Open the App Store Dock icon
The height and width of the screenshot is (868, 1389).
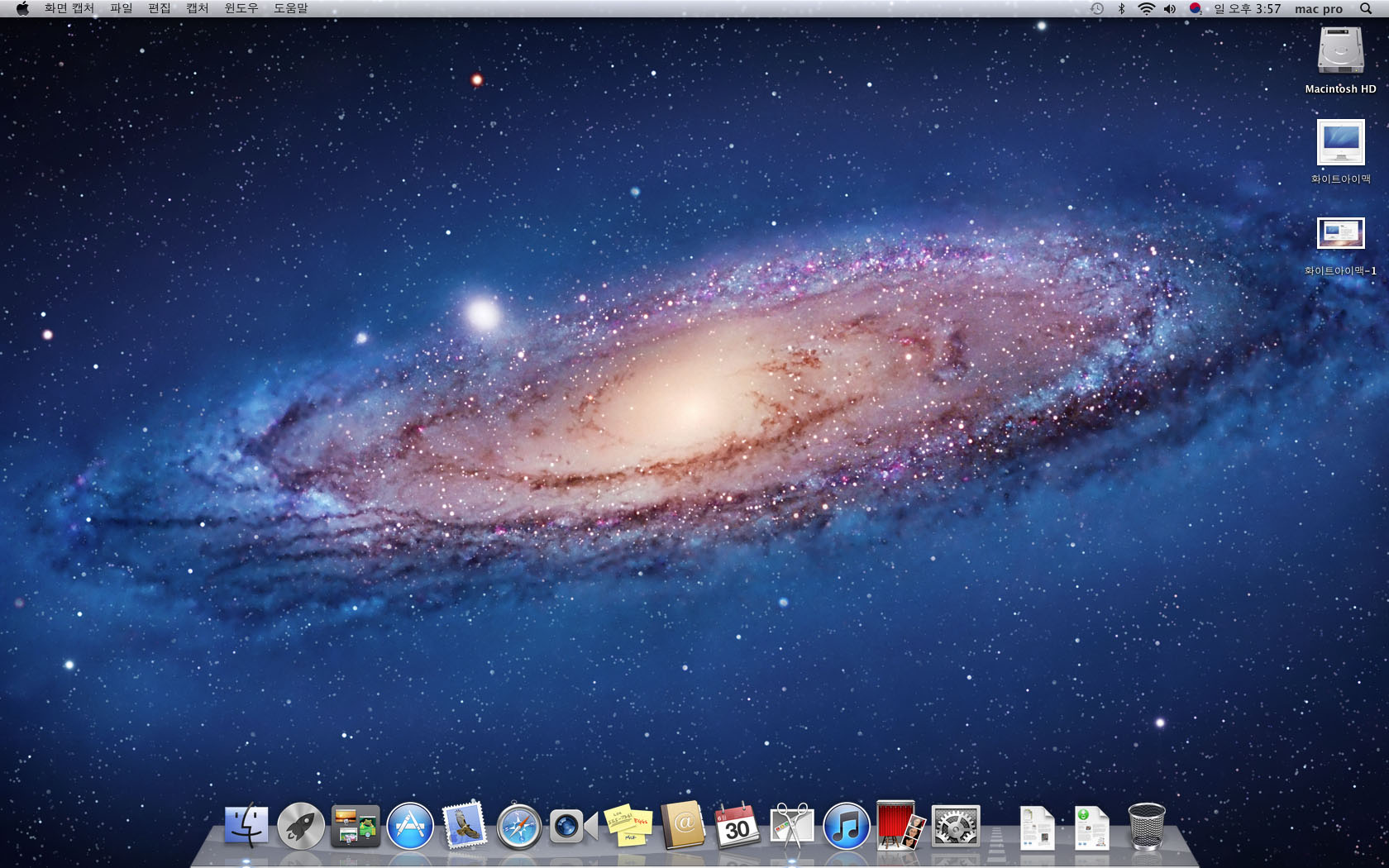click(410, 826)
